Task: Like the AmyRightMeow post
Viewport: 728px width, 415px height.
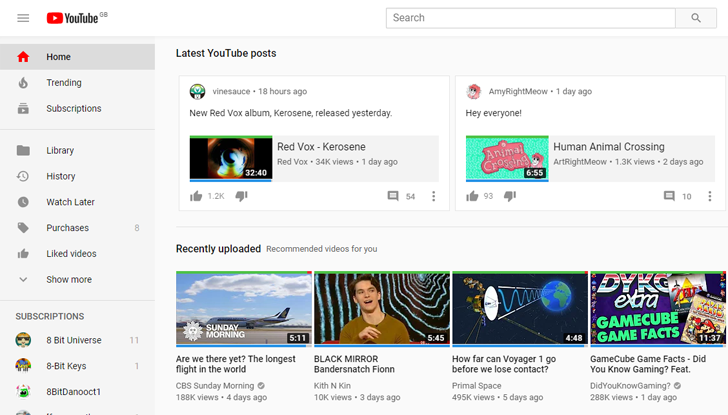Action: tap(472, 196)
